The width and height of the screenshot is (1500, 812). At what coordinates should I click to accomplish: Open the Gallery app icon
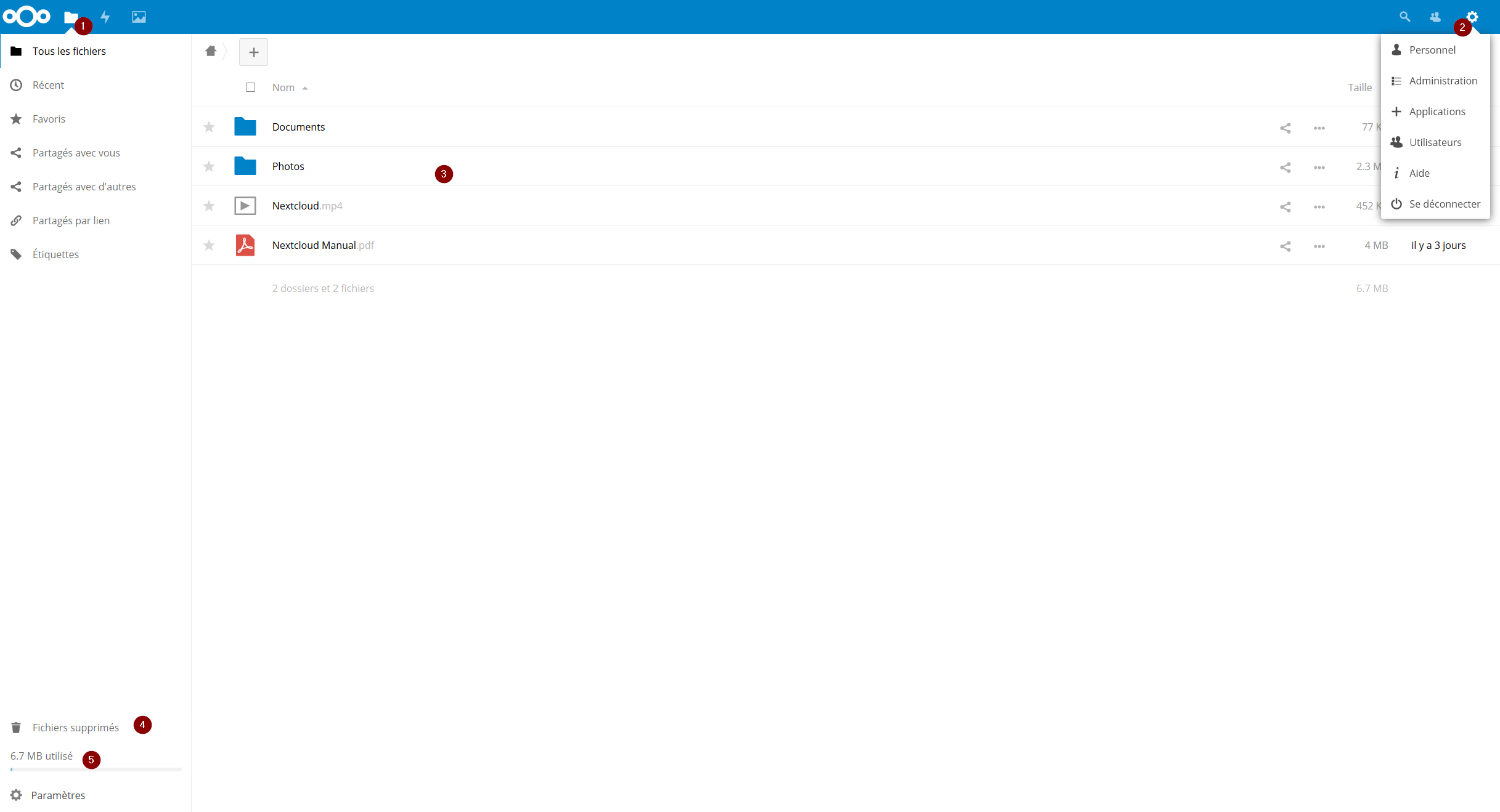pos(139,17)
